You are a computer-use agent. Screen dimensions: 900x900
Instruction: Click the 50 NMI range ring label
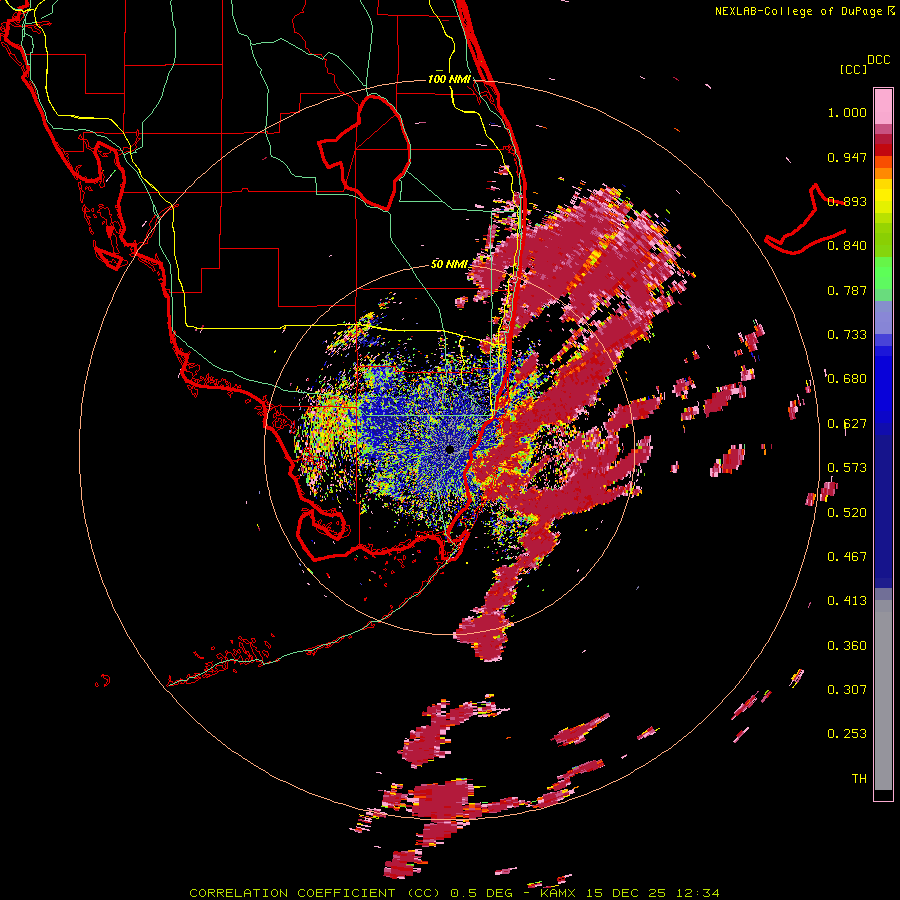click(x=449, y=264)
